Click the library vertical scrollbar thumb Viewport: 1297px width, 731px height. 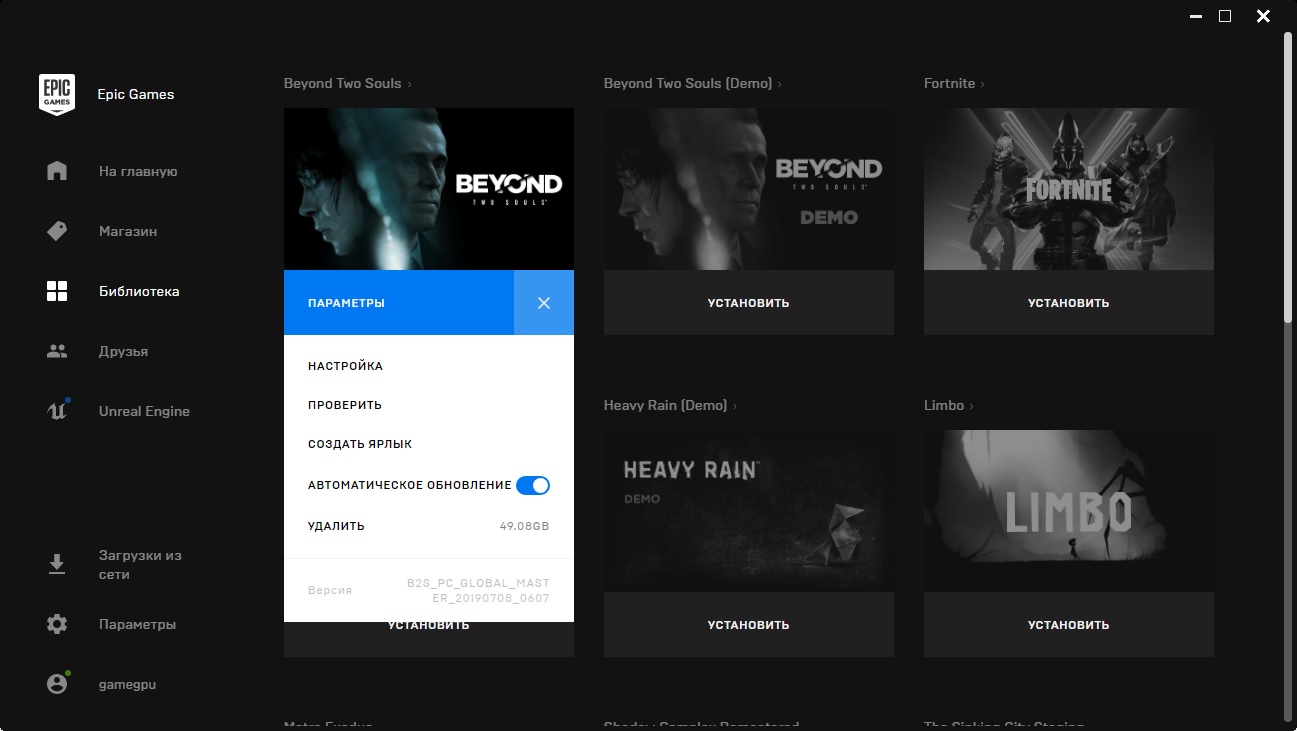click(1288, 180)
